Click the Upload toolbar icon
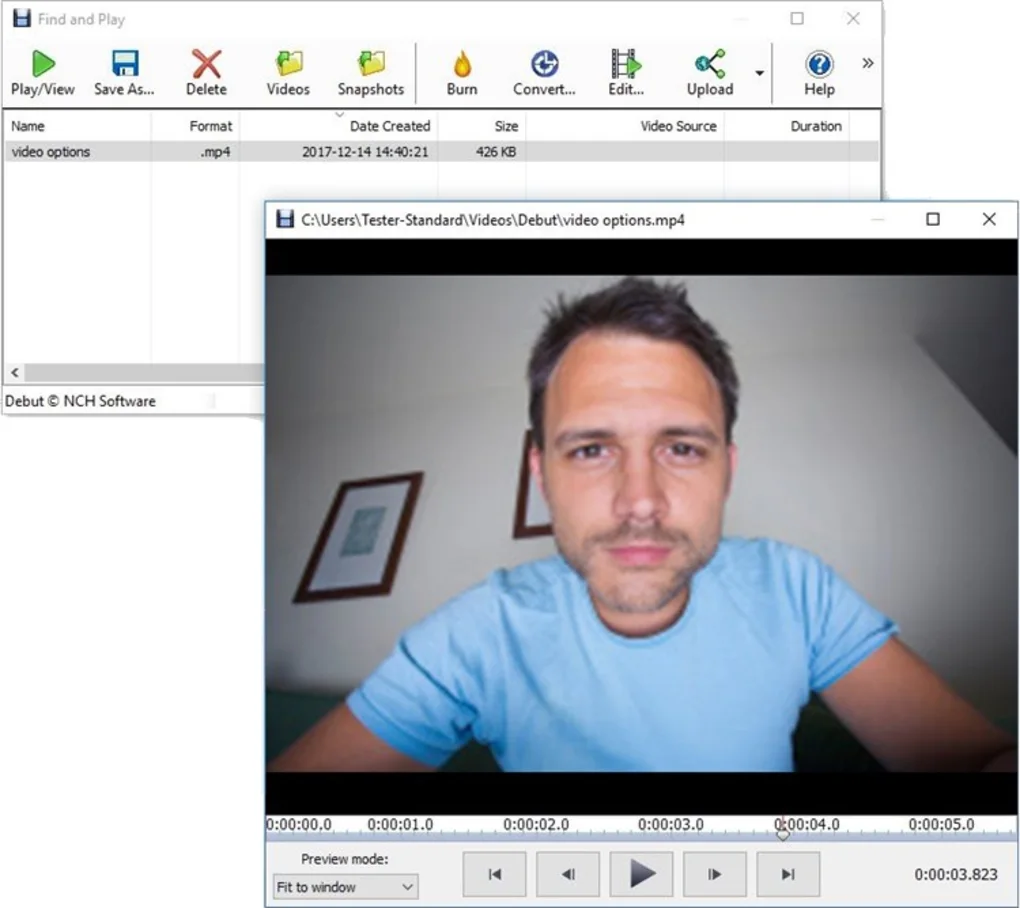Image resolution: width=1020 pixels, height=908 pixels. pyautogui.click(x=709, y=70)
